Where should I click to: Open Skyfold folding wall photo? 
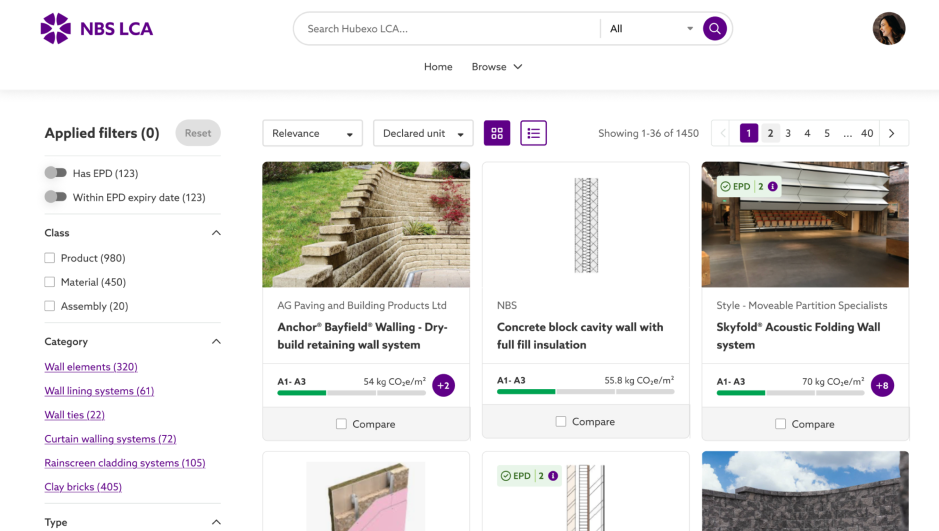pos(805,224)
